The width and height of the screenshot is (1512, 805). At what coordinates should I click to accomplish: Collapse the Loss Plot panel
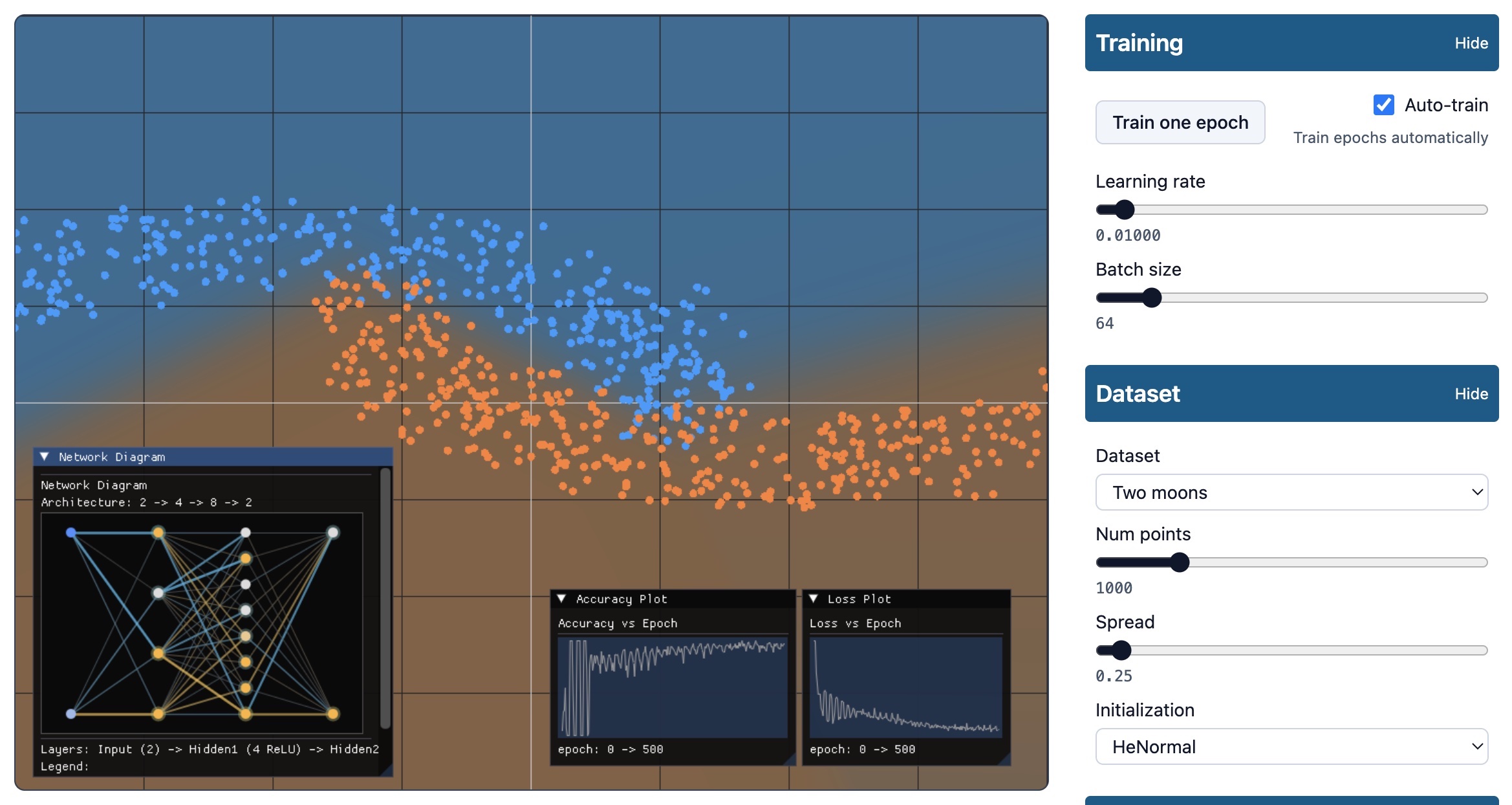click(814, 599)
